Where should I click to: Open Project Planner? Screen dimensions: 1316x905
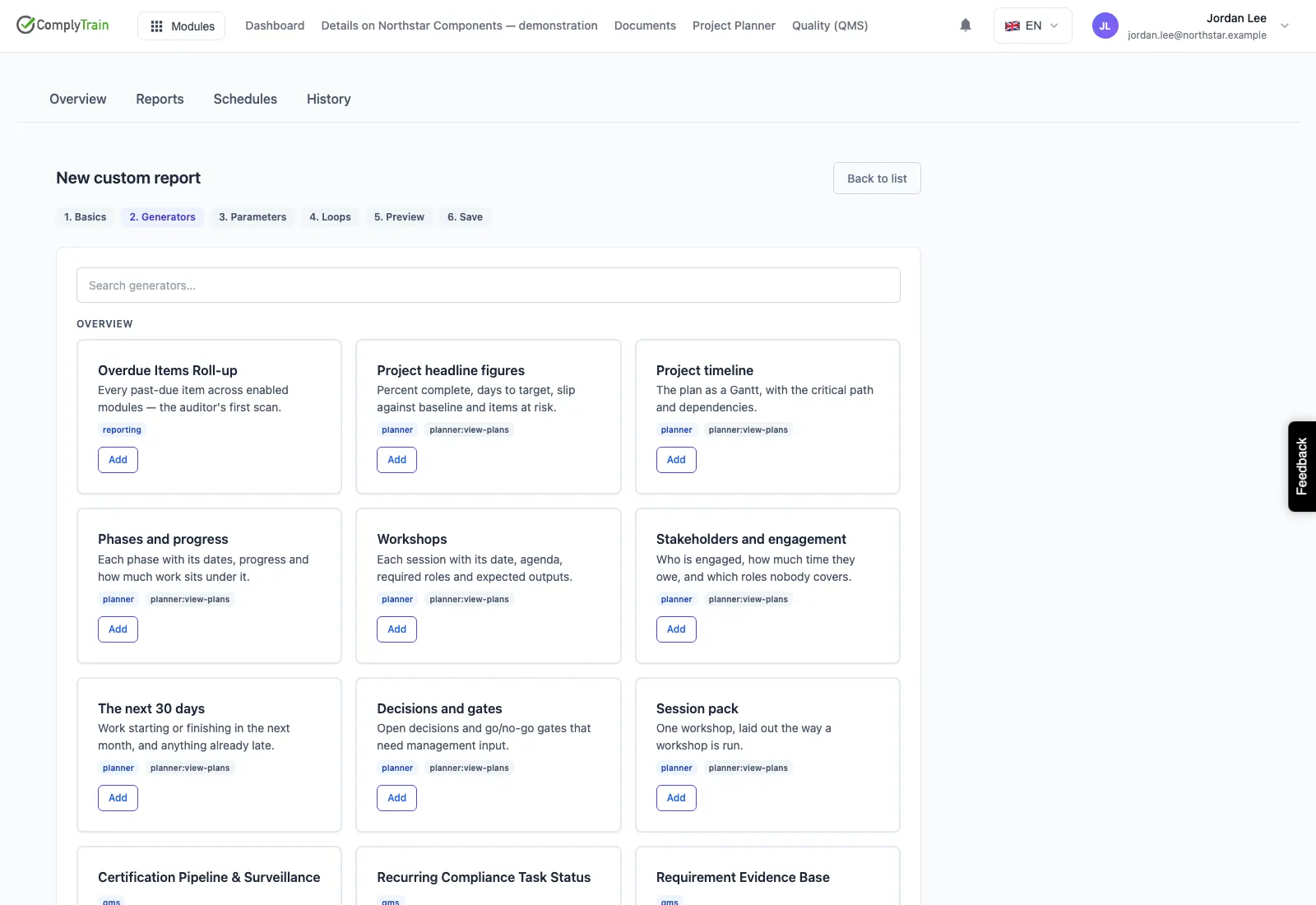734,26
